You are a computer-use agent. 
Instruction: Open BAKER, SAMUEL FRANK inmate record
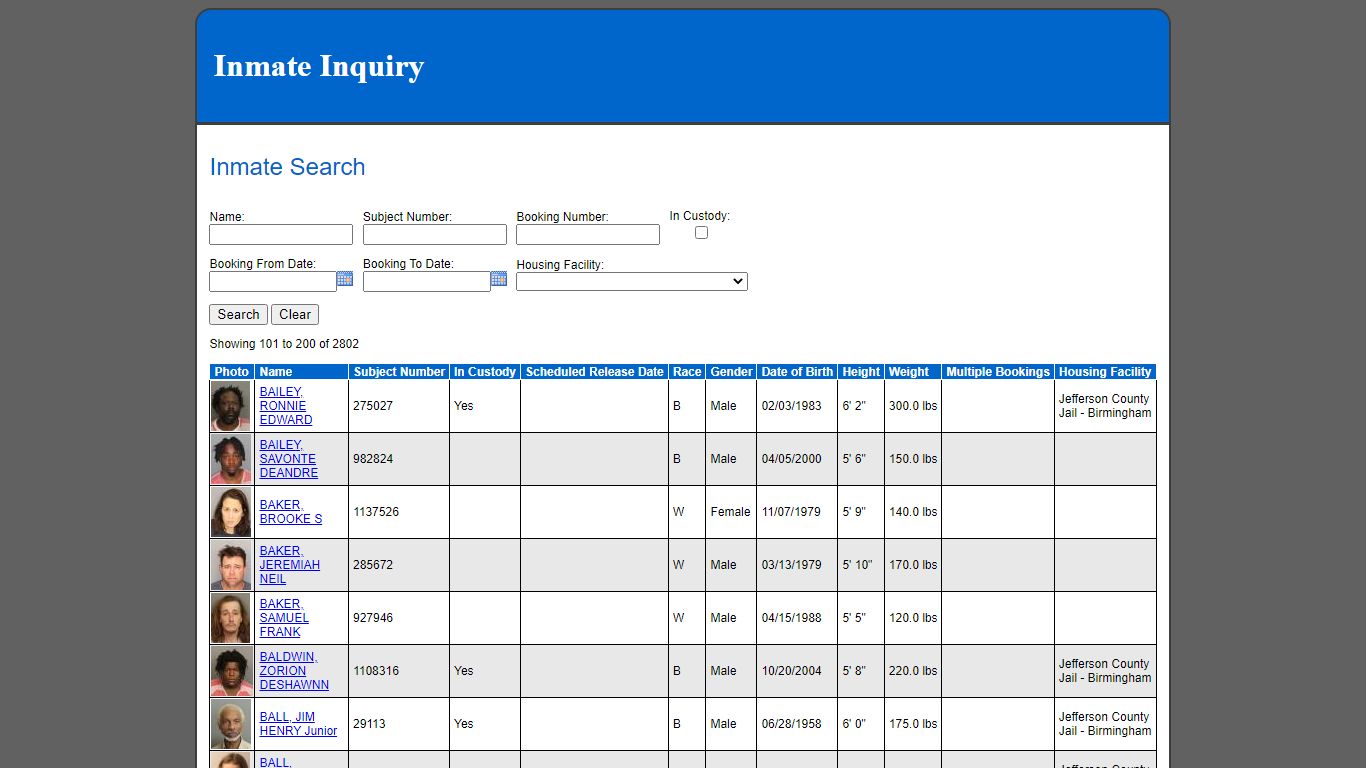point(284,618)
